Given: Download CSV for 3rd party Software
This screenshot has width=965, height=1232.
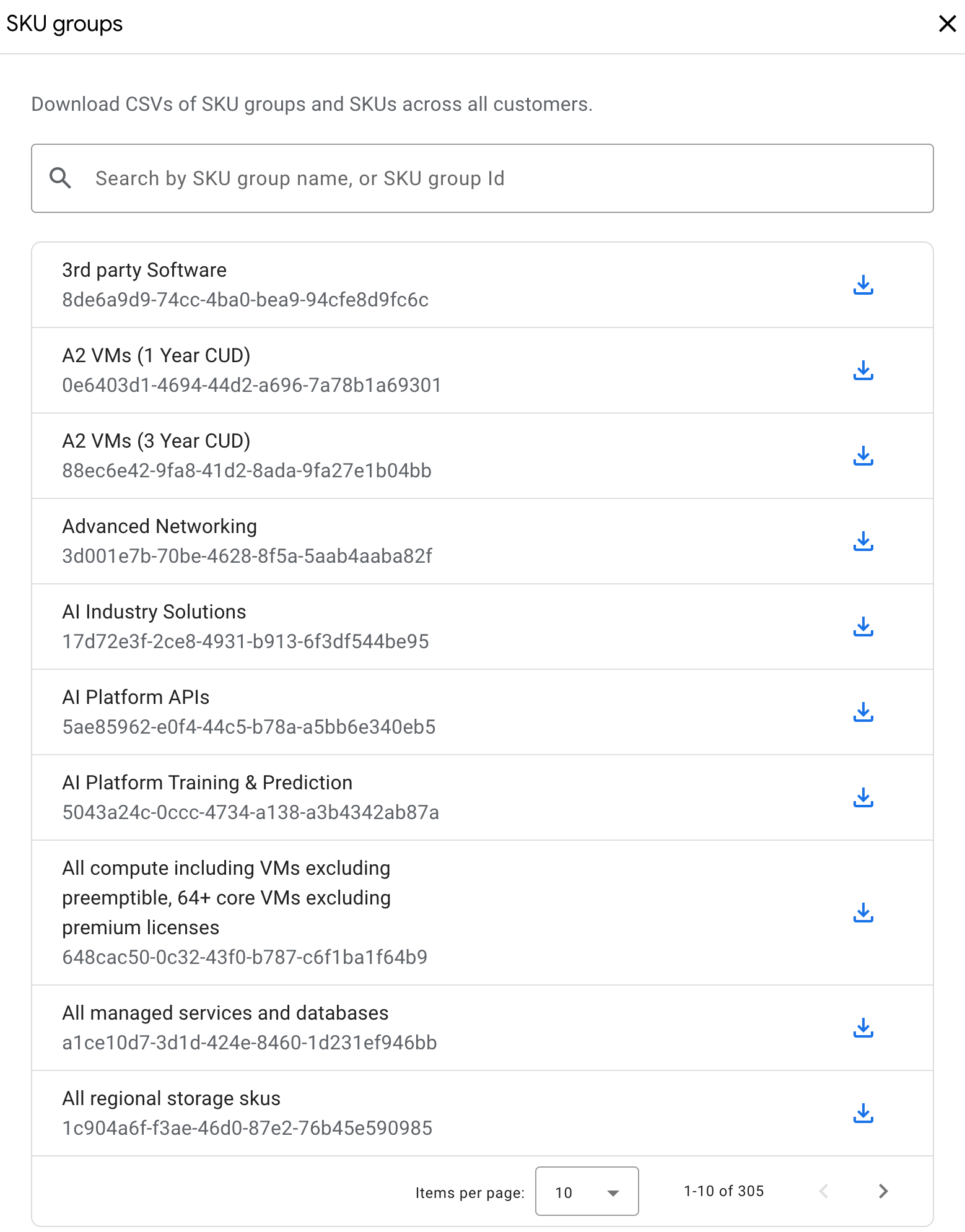Looking at the screenshot, I should [x=863, y=285].
